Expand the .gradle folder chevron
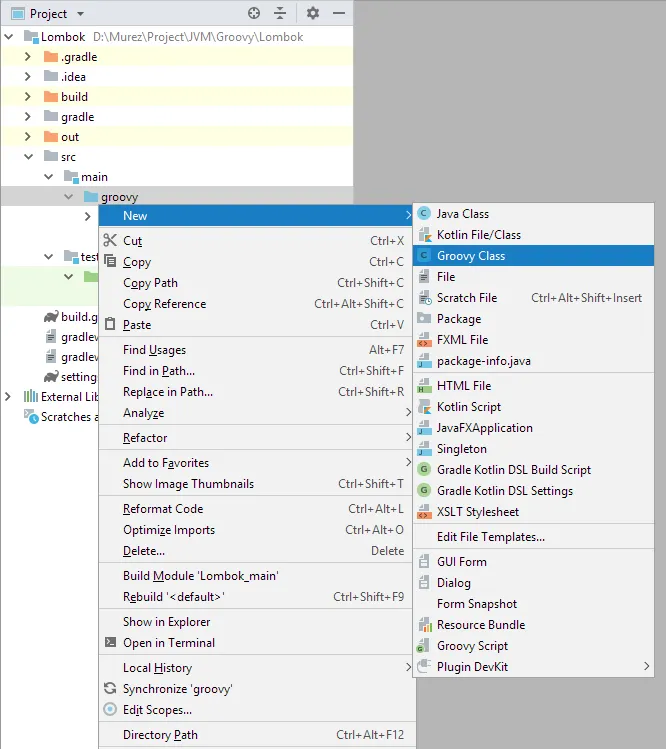Viewport: 666px width, 749px height. [28, 56]
